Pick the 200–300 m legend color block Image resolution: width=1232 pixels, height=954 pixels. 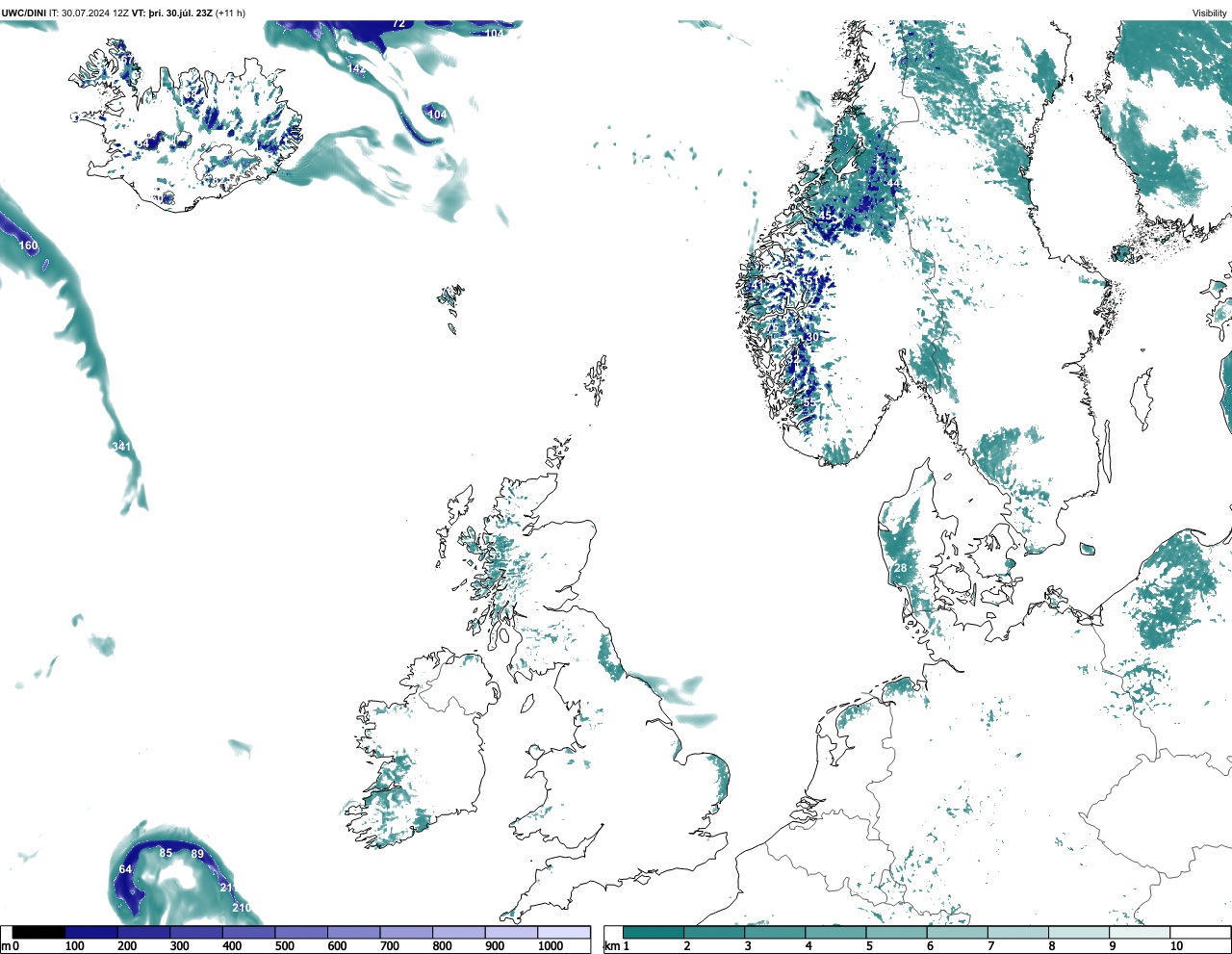[x=144, y=933]
